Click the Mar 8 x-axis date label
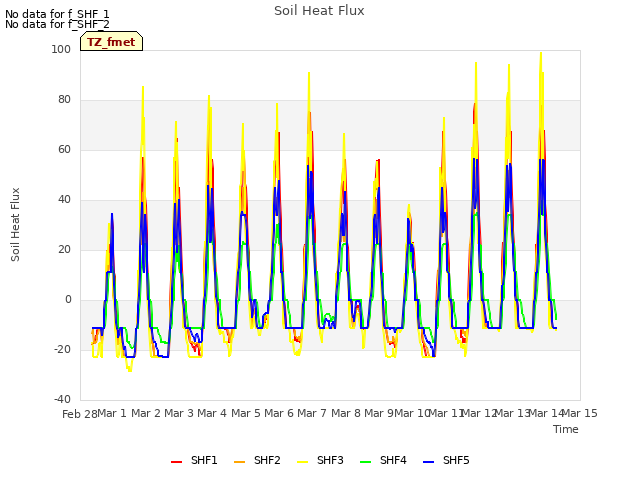The width and height of the screenshot is (640, 480). pos(346,413)
